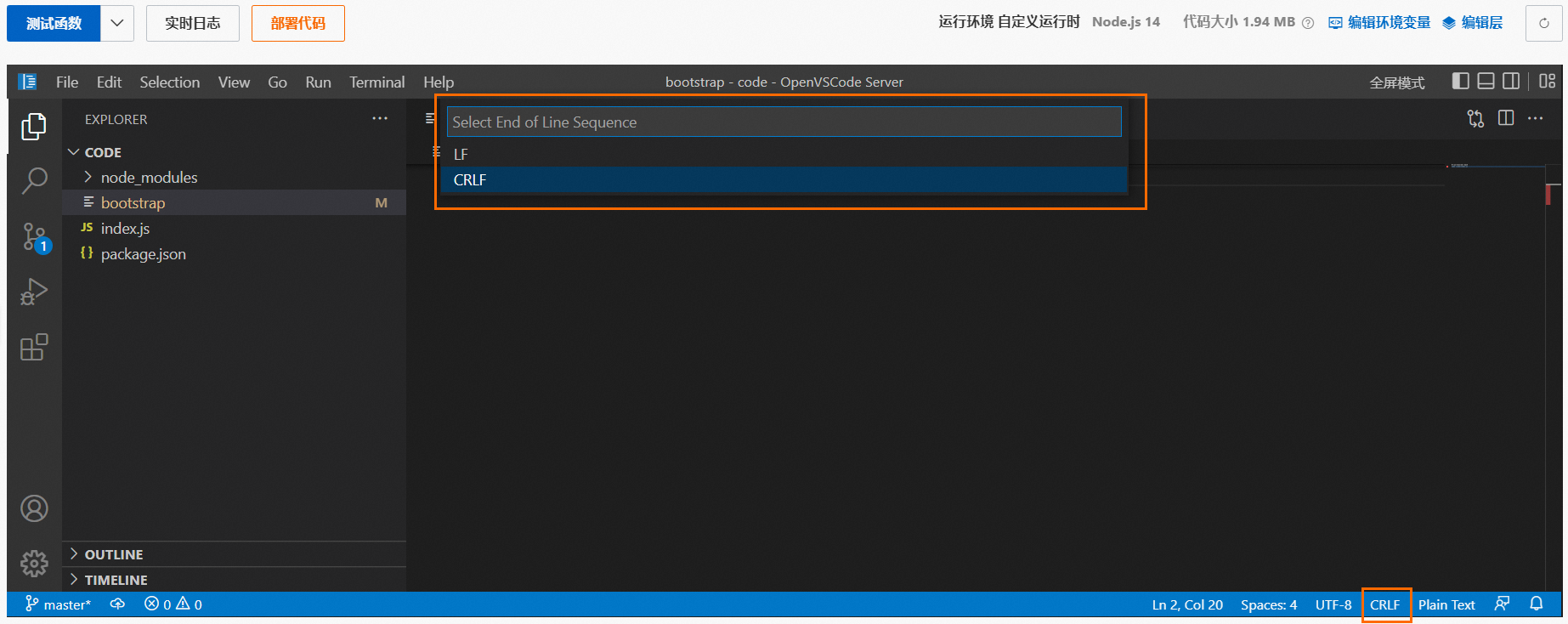The image size is (1568, 624).
Task: Click the code size help icon
Action: coord(1308,23)
